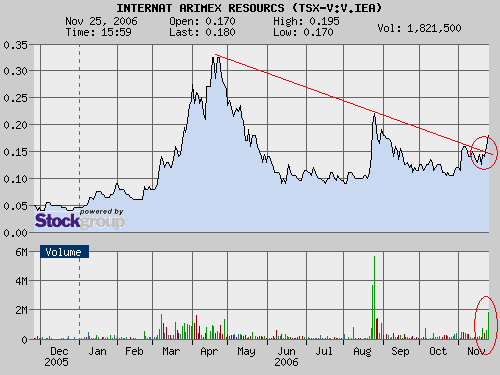Click the High: 0.195 value

click(306, 21)
